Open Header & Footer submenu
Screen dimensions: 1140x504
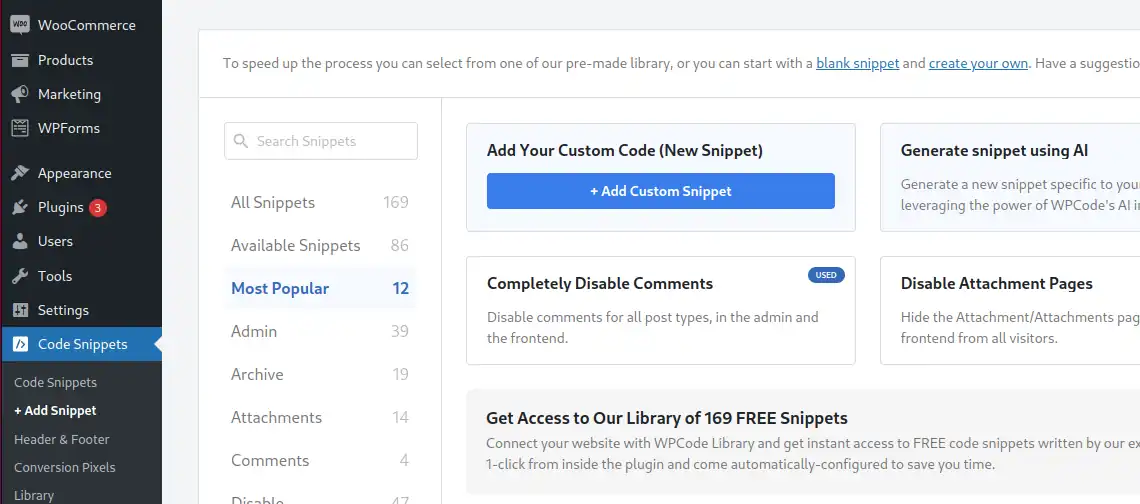(x=62, y=439)
